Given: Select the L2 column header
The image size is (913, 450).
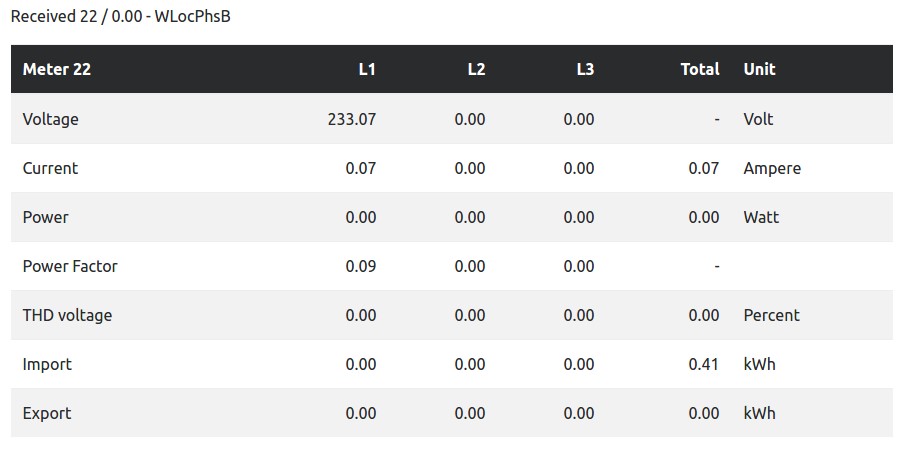Looking at the screenshot, I should [476, 69].
